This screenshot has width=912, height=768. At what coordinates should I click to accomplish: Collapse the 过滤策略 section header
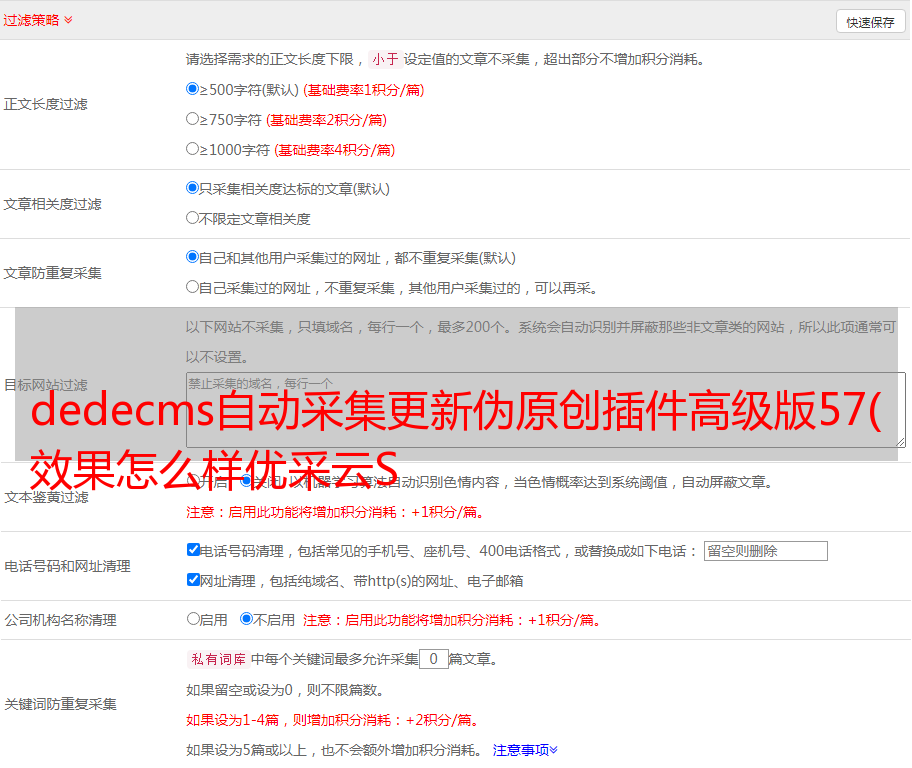click(x=38, y=20)
